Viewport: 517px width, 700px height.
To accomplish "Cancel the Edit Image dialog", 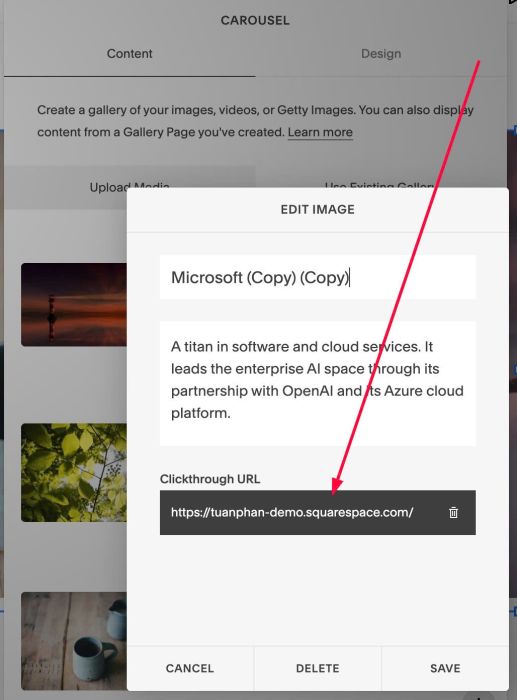I will coord(190,668).
